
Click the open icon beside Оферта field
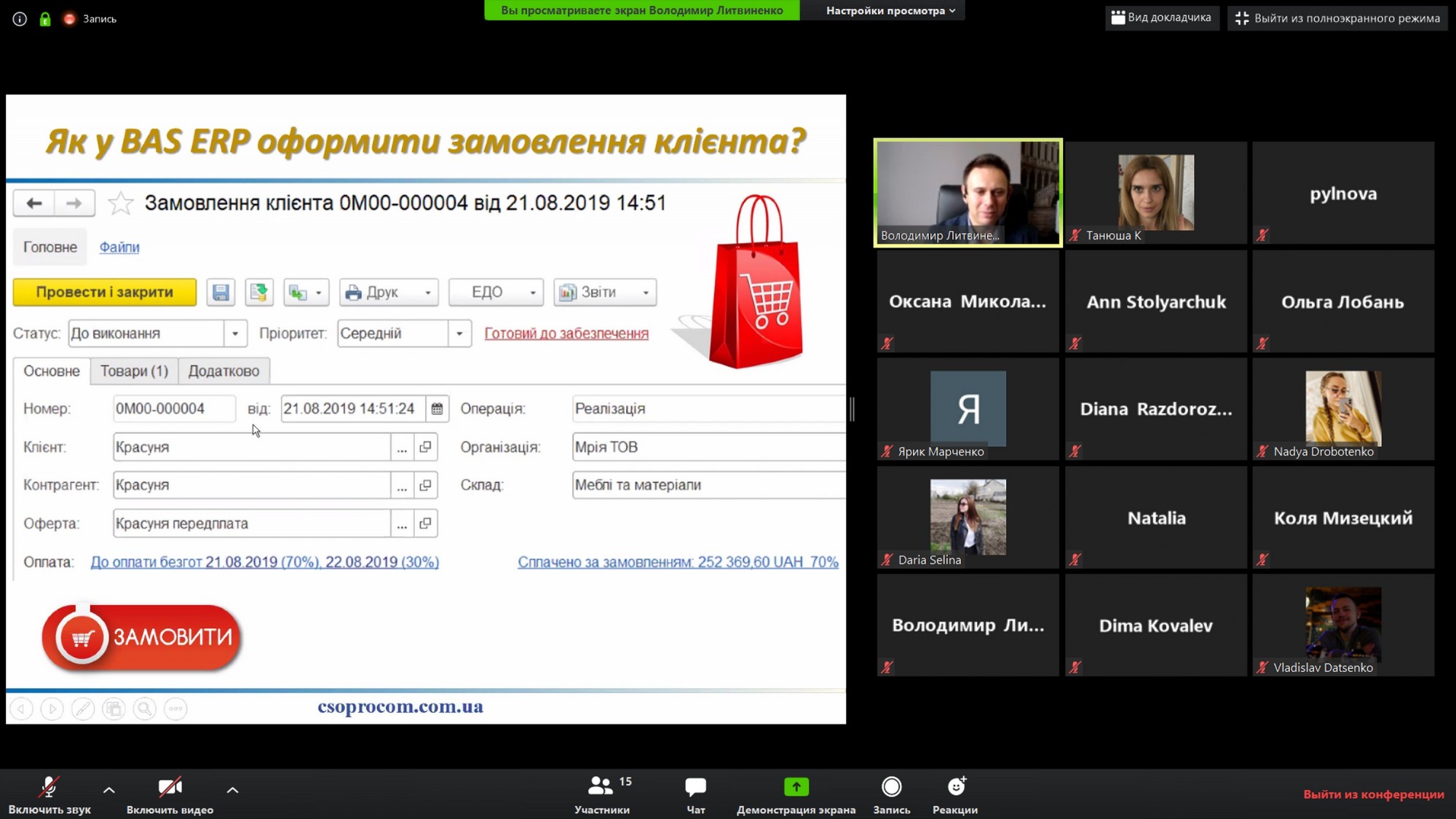pyautogui.click(x=425, y=523)
